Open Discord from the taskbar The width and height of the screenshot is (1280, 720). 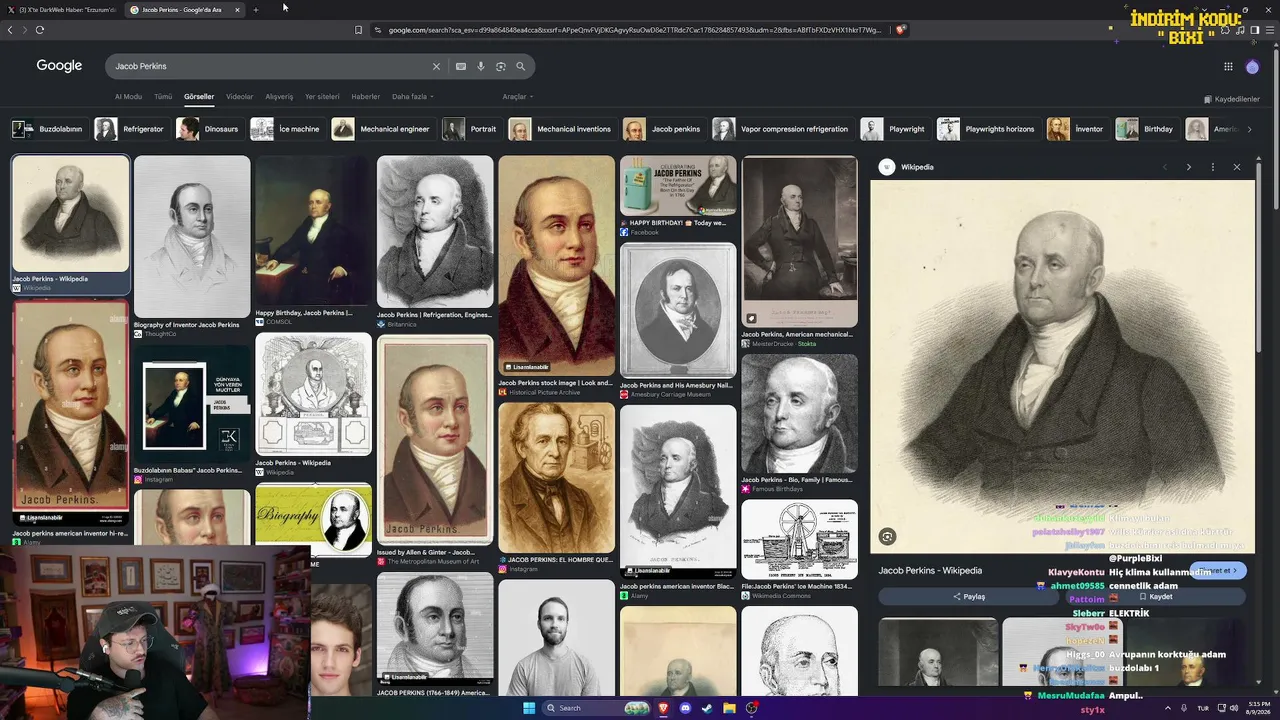click(x=685, y=708)
